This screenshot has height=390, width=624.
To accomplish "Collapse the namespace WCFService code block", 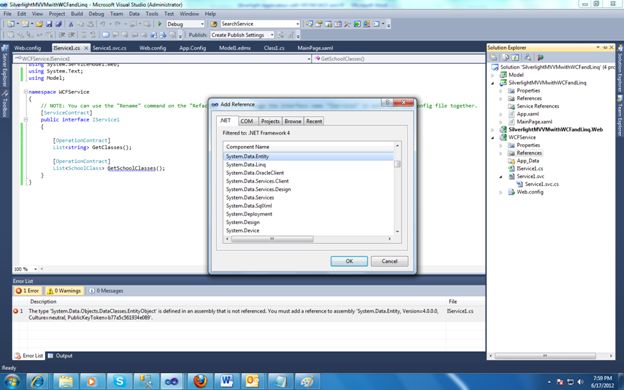I will (x=25, y=92).
